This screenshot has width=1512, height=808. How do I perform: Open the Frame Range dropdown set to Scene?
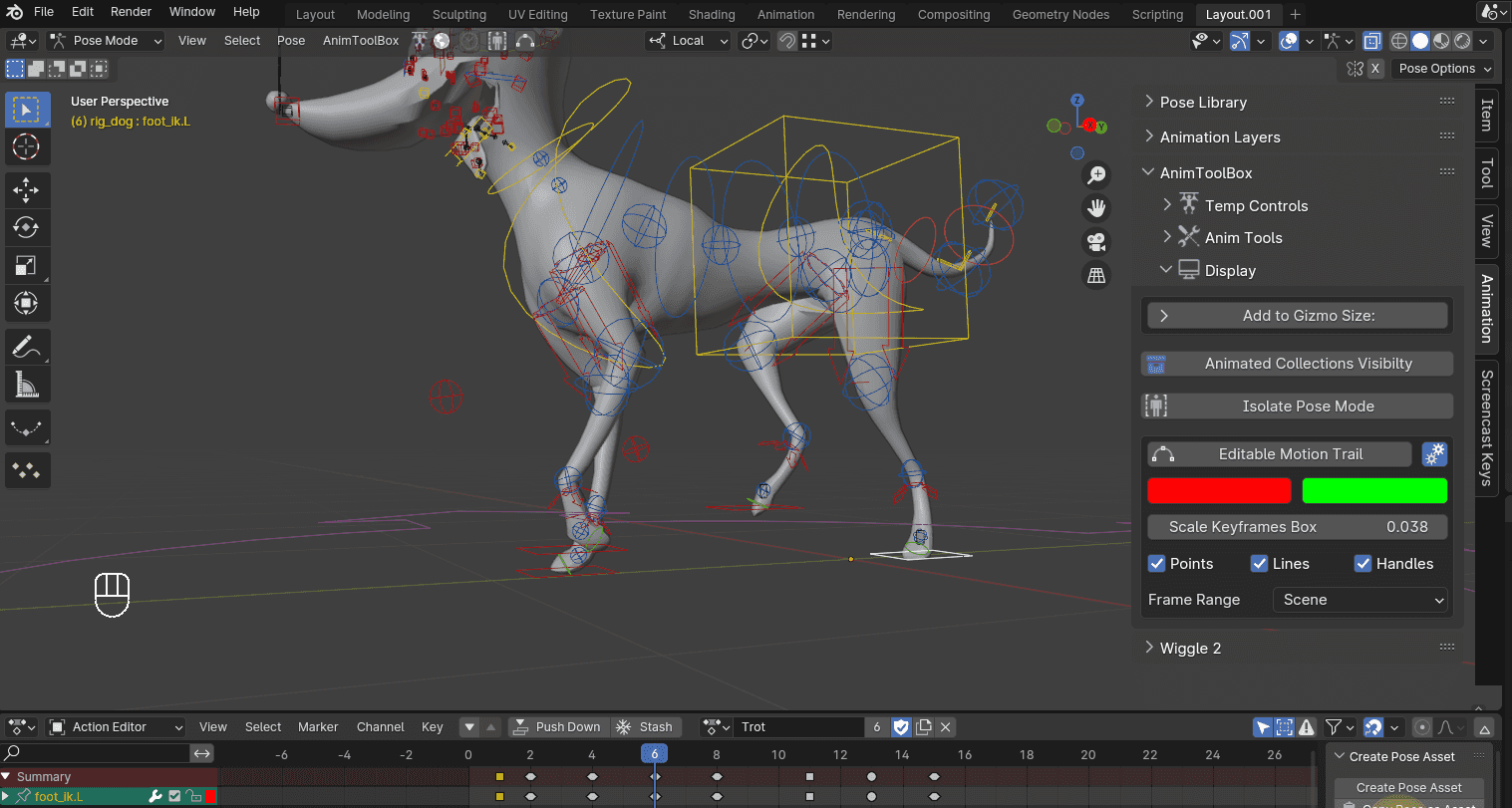(1361, 600)
